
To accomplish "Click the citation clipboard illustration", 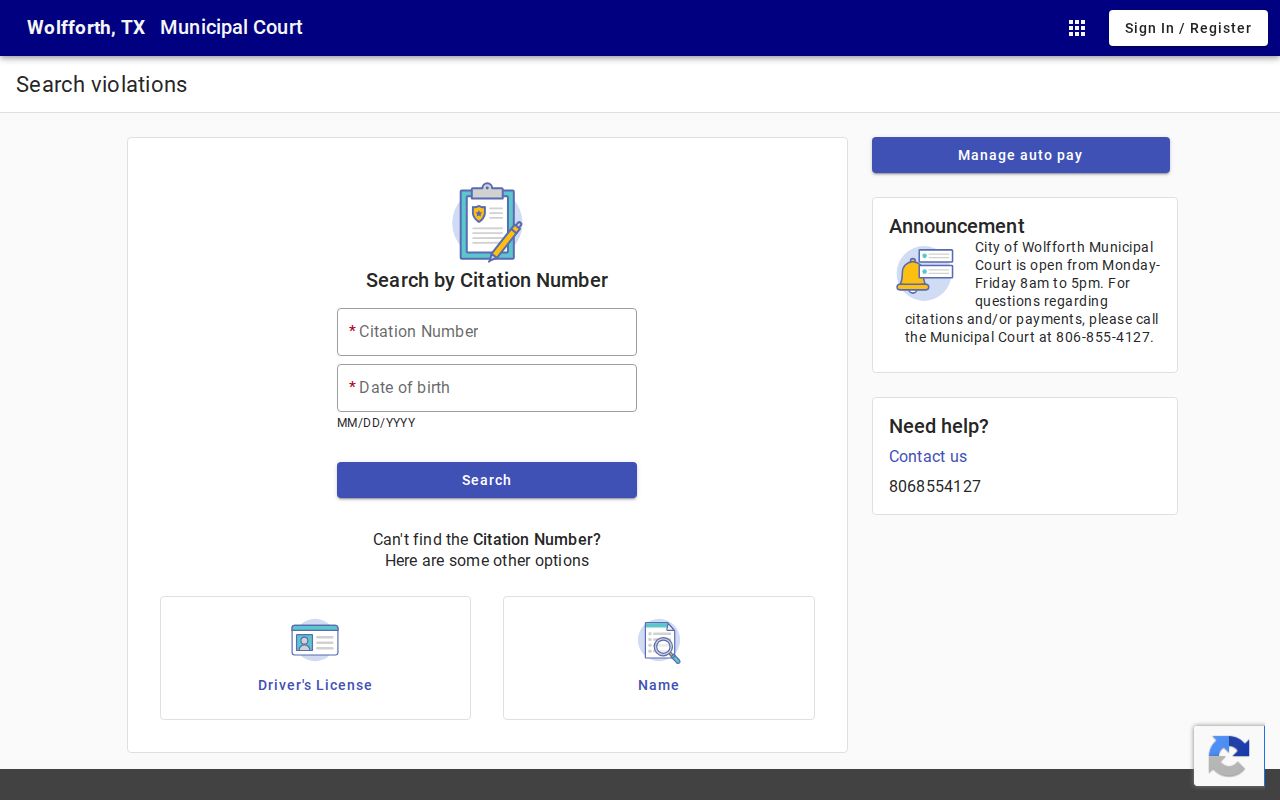I will point(487,222).
